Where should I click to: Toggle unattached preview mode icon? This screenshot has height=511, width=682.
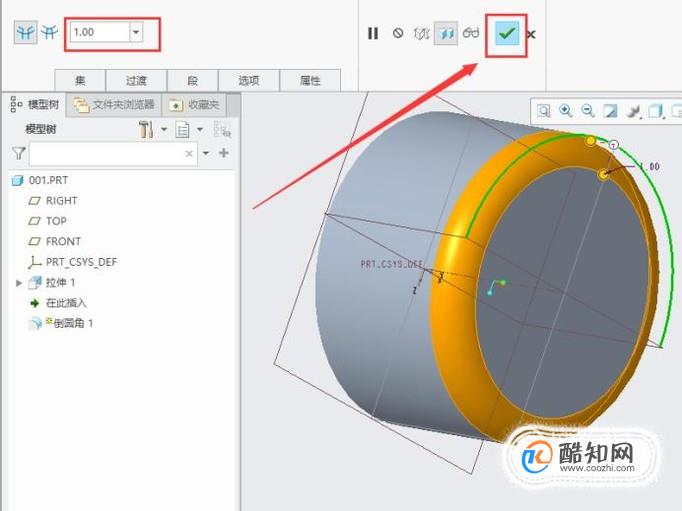[421, 33]
